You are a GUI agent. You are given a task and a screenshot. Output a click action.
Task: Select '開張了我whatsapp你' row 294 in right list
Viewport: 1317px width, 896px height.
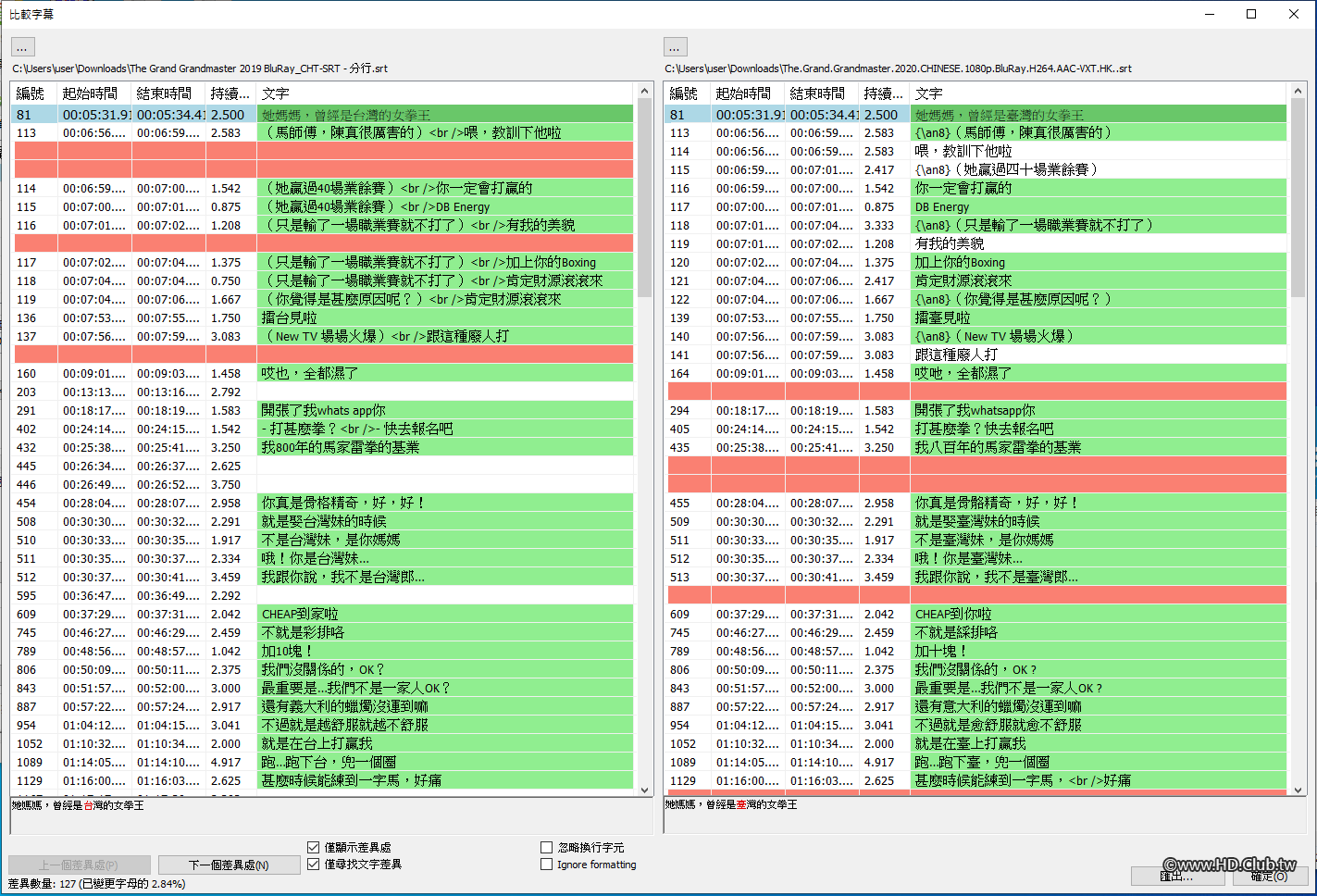click(975, 411)
